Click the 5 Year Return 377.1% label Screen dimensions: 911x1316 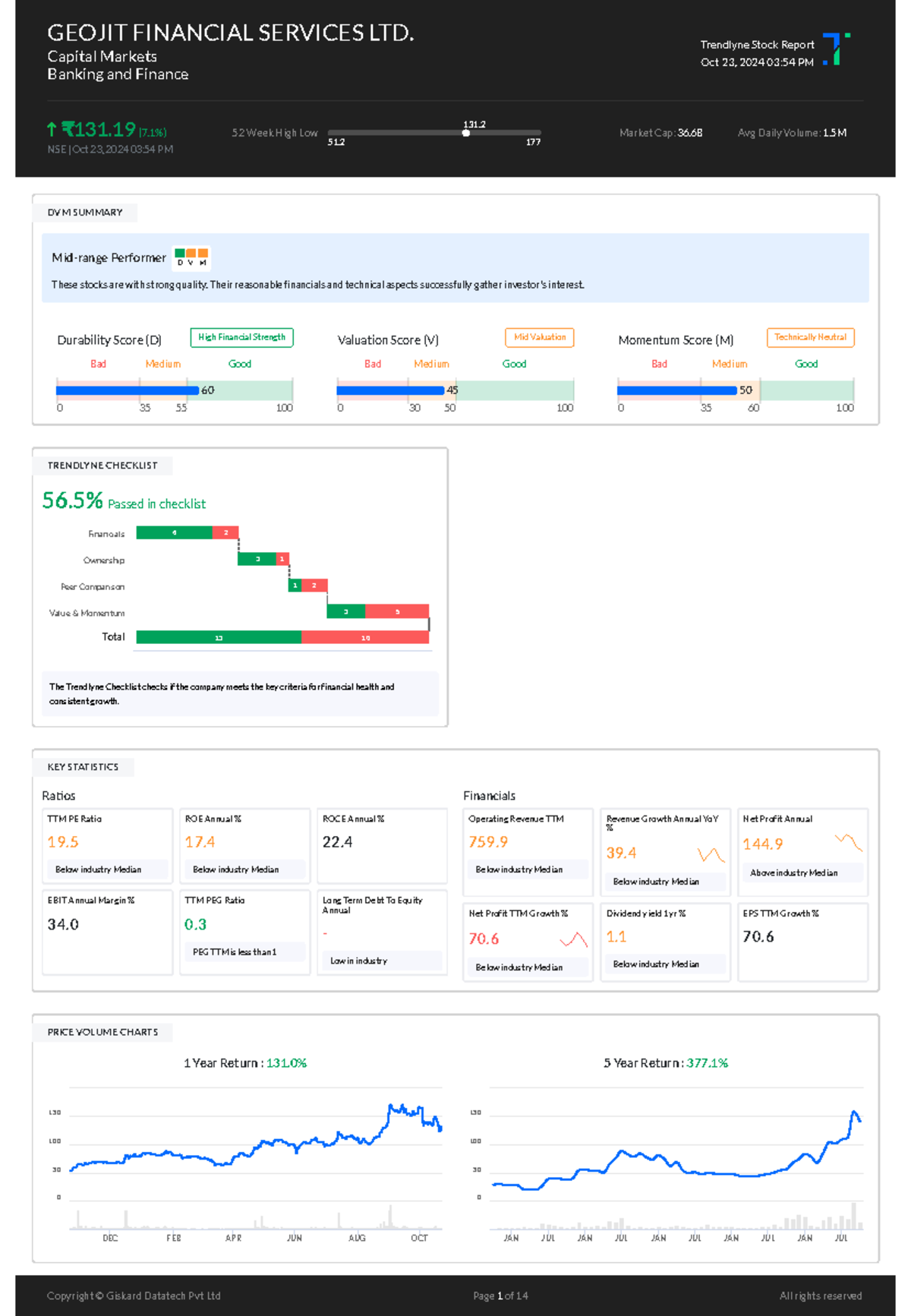coord(666,1063)
